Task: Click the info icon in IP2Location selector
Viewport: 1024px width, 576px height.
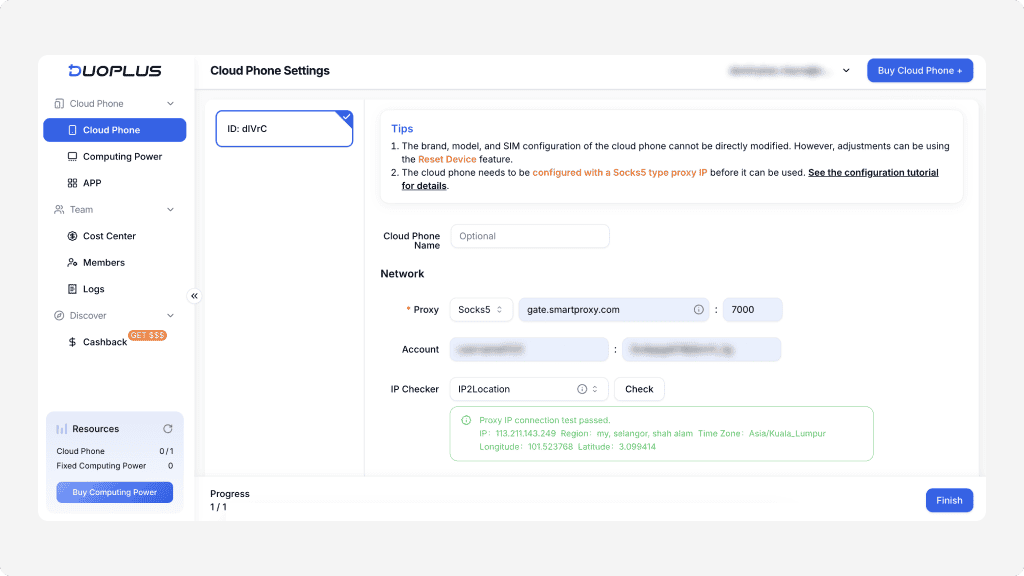Action: pyautogui.click(x=582, y=389)
